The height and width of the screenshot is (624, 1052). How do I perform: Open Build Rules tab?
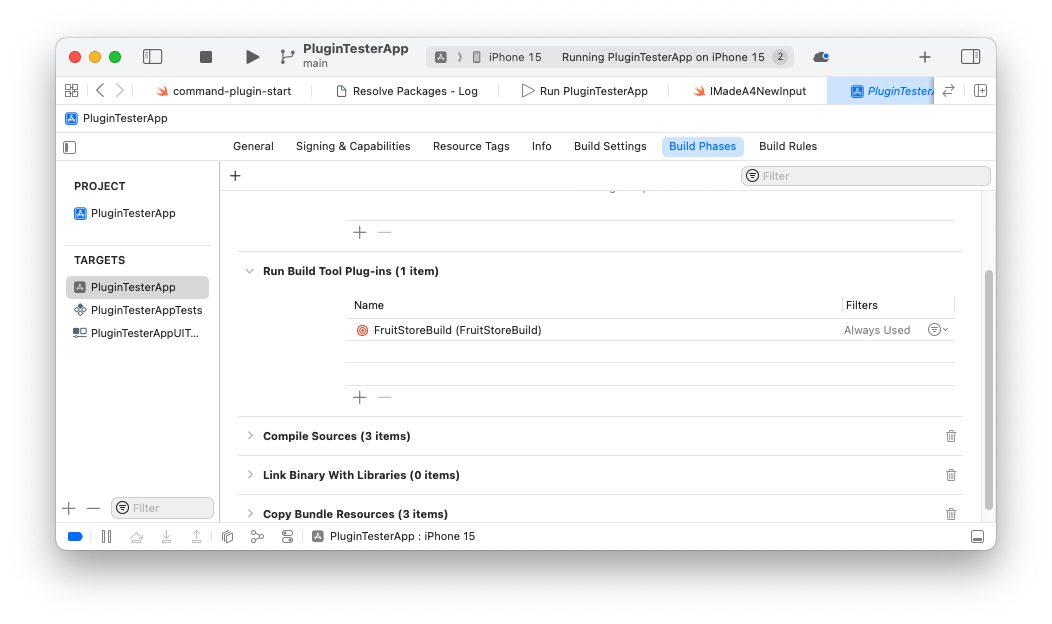788,146
